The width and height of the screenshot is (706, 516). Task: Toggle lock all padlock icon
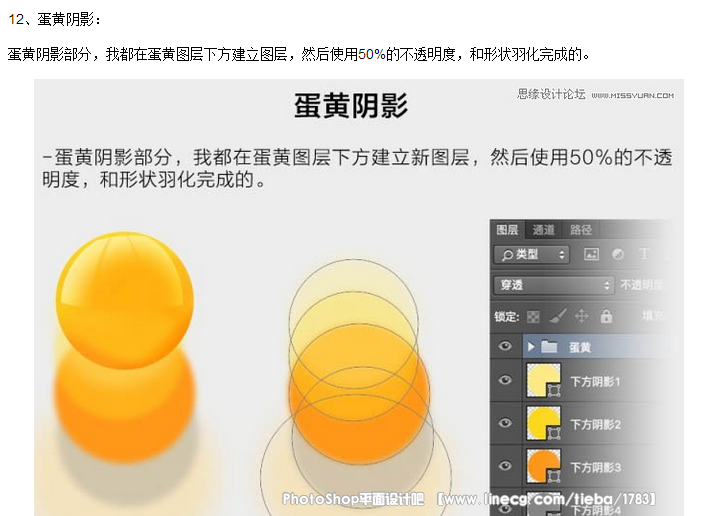click(606, 317)
